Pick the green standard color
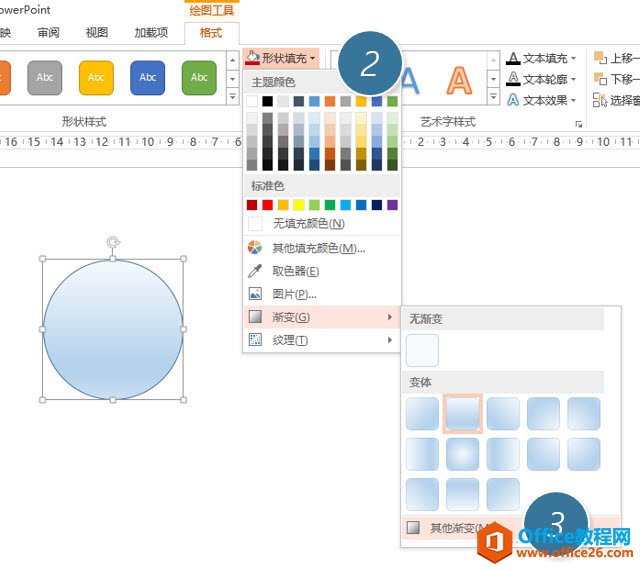 (x=330, y=205)
